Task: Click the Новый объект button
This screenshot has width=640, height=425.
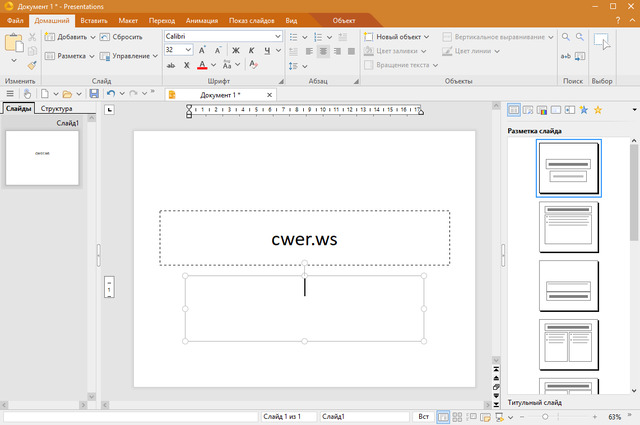Action: (x=395, y=36)
